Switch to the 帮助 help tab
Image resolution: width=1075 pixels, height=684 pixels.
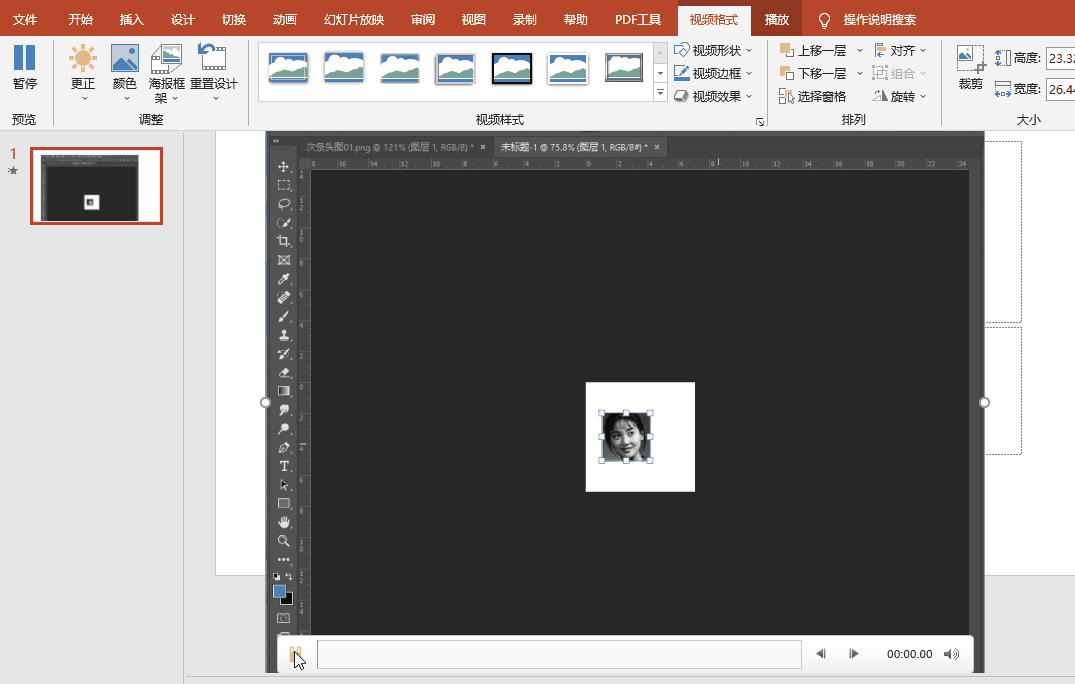click(576, 19)
